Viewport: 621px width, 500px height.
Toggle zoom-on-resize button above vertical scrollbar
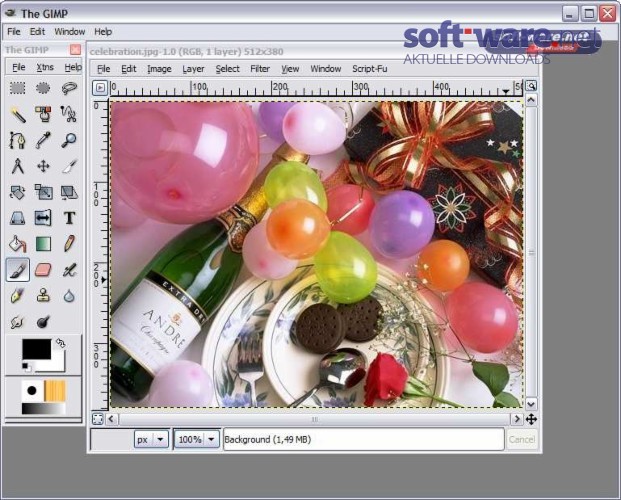(x=531, y=86)
